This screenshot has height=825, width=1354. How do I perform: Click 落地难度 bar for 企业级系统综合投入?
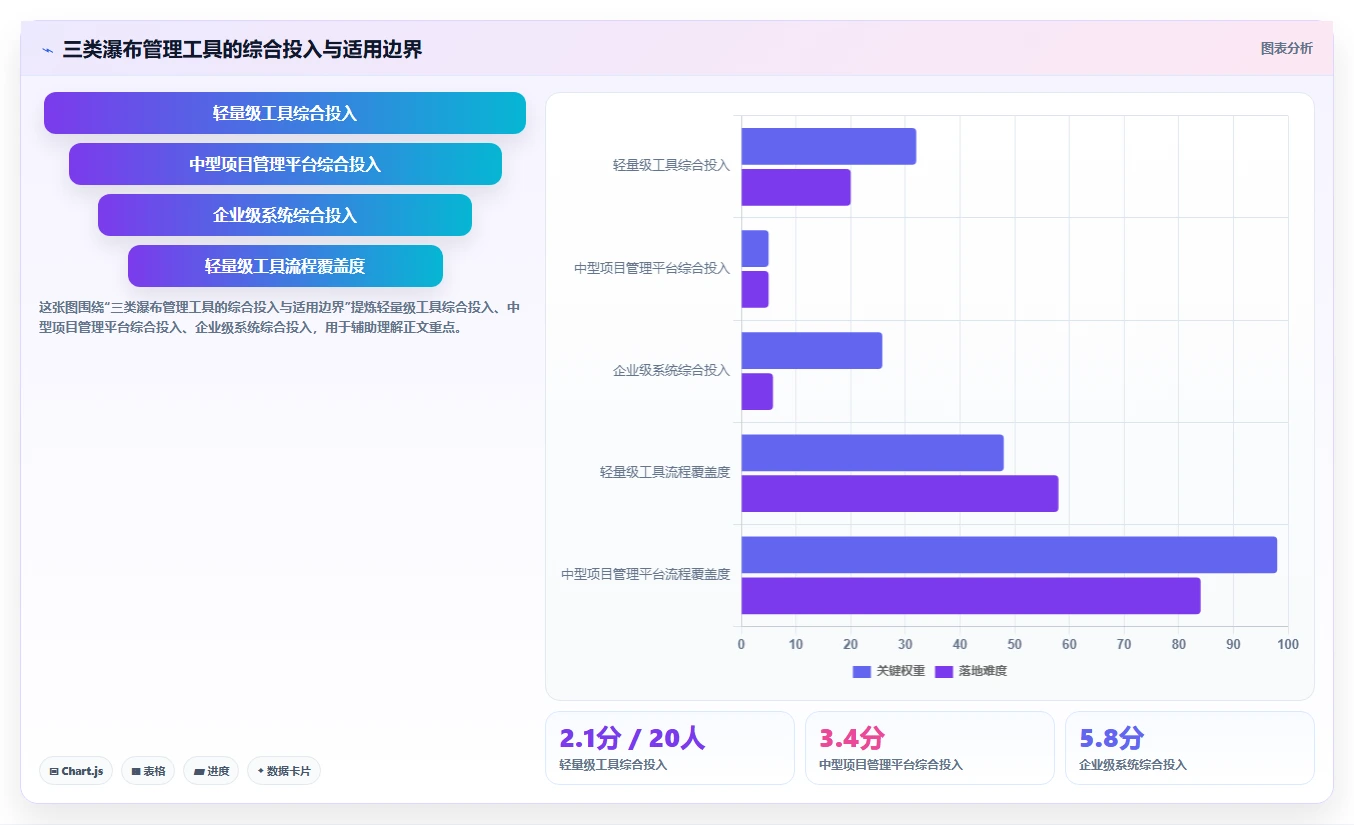[757, 392]
